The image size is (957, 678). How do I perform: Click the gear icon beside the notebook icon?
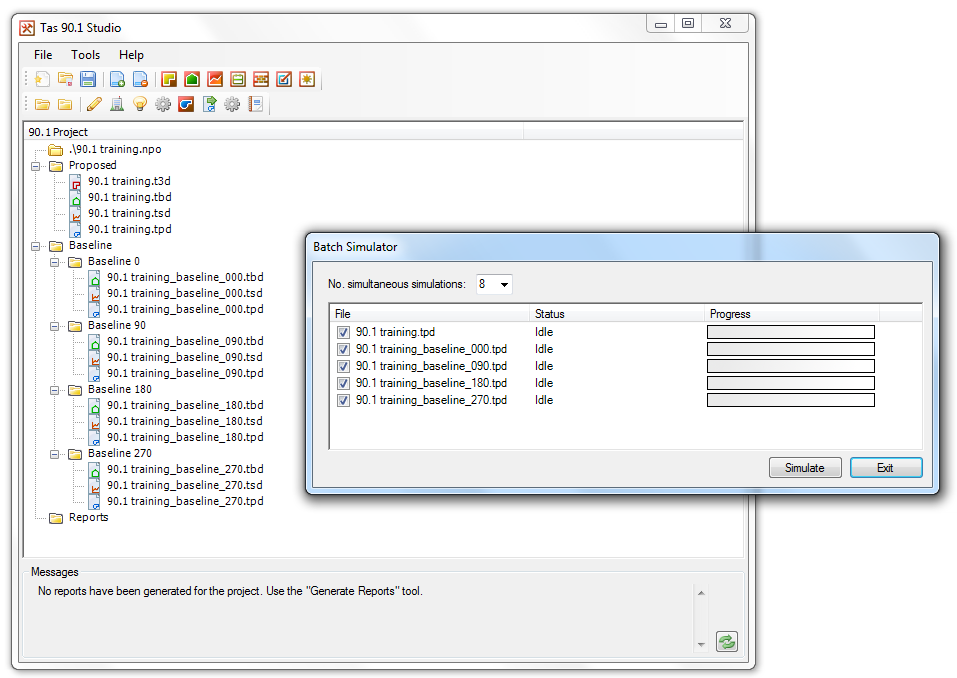click(x=232, y=104)
